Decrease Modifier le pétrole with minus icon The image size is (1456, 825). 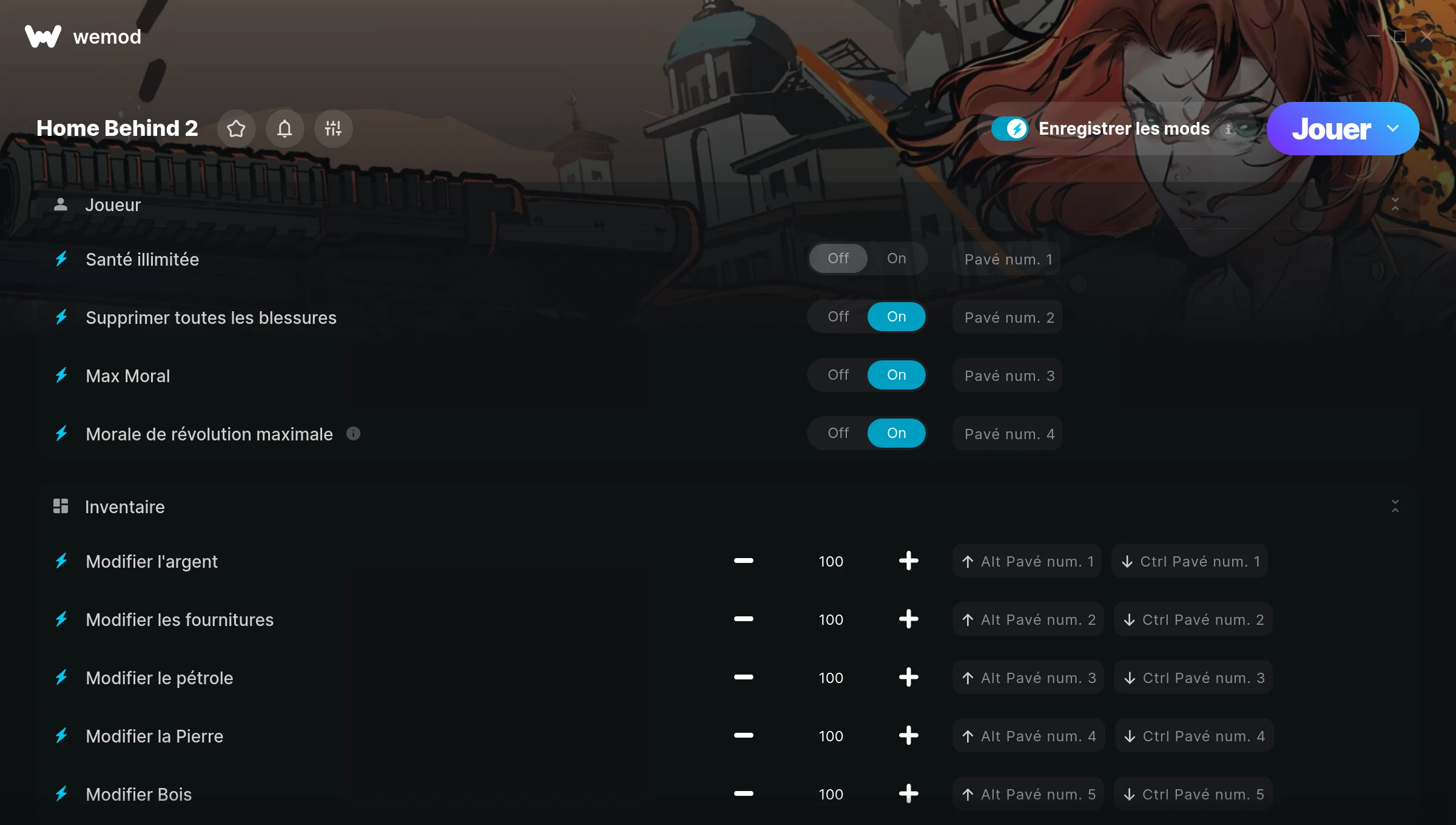[744, 678]
